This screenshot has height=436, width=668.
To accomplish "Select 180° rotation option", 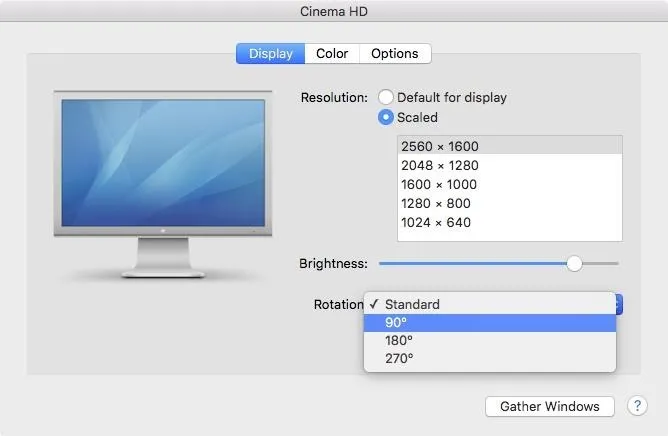I will 490,341.
